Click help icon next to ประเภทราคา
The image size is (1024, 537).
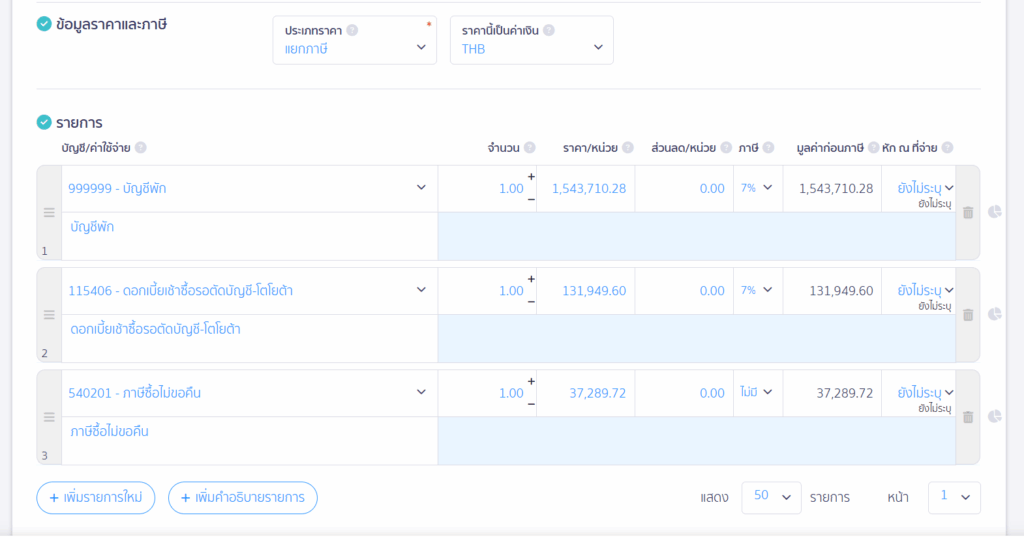point(352,30)
